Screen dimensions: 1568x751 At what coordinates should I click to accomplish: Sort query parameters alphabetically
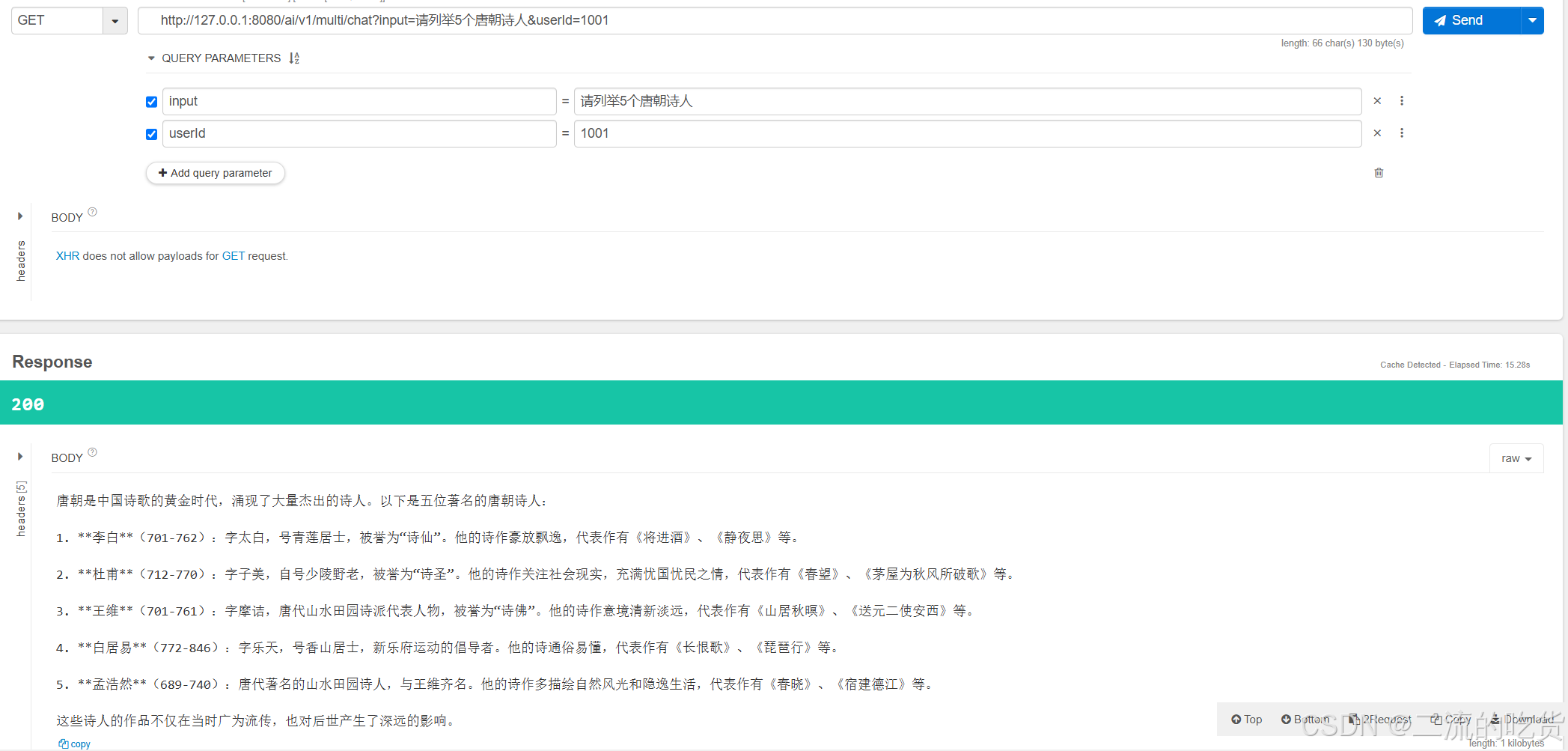pyautogui.click(x=294, y=58)
